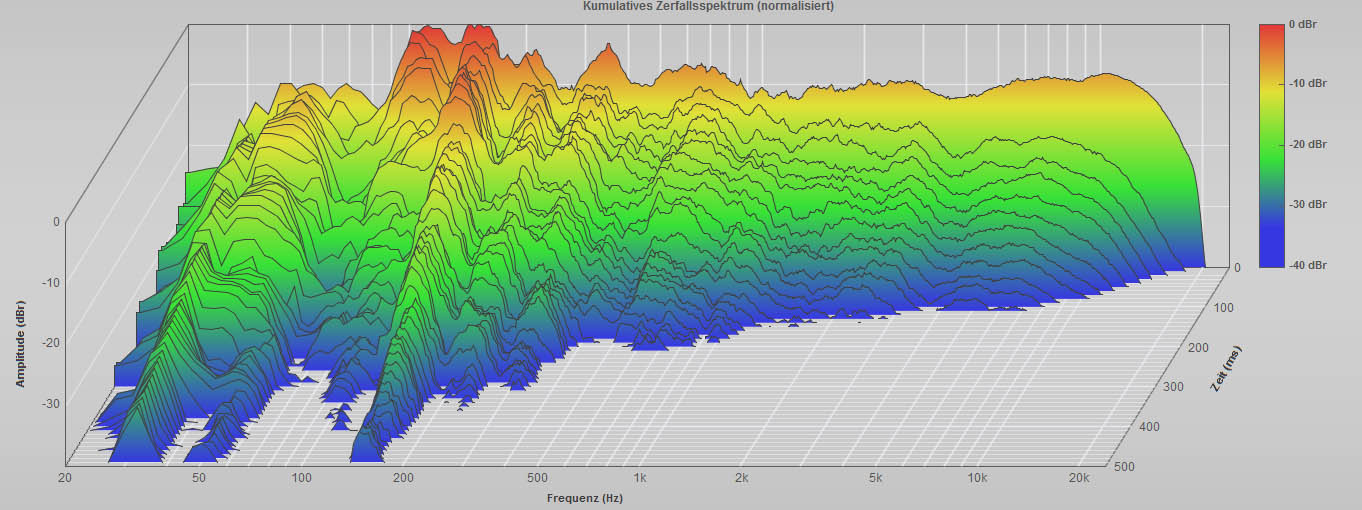Screen dimensions: 1362x510
Task: Click the -20 tick on amplitude axis
Action: [49, 343]
